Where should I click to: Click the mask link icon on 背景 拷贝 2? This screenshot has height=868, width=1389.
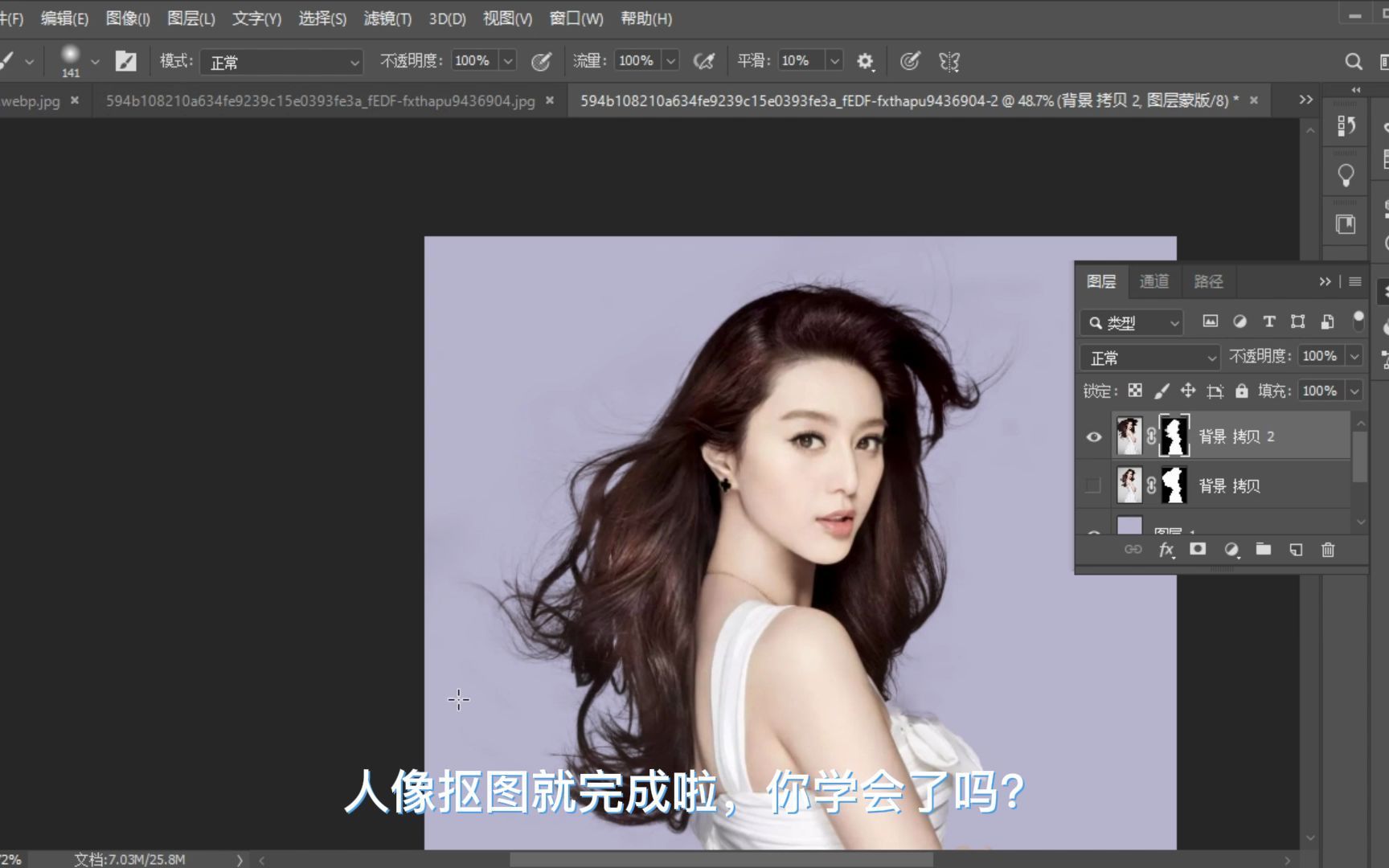(1151, 436)
